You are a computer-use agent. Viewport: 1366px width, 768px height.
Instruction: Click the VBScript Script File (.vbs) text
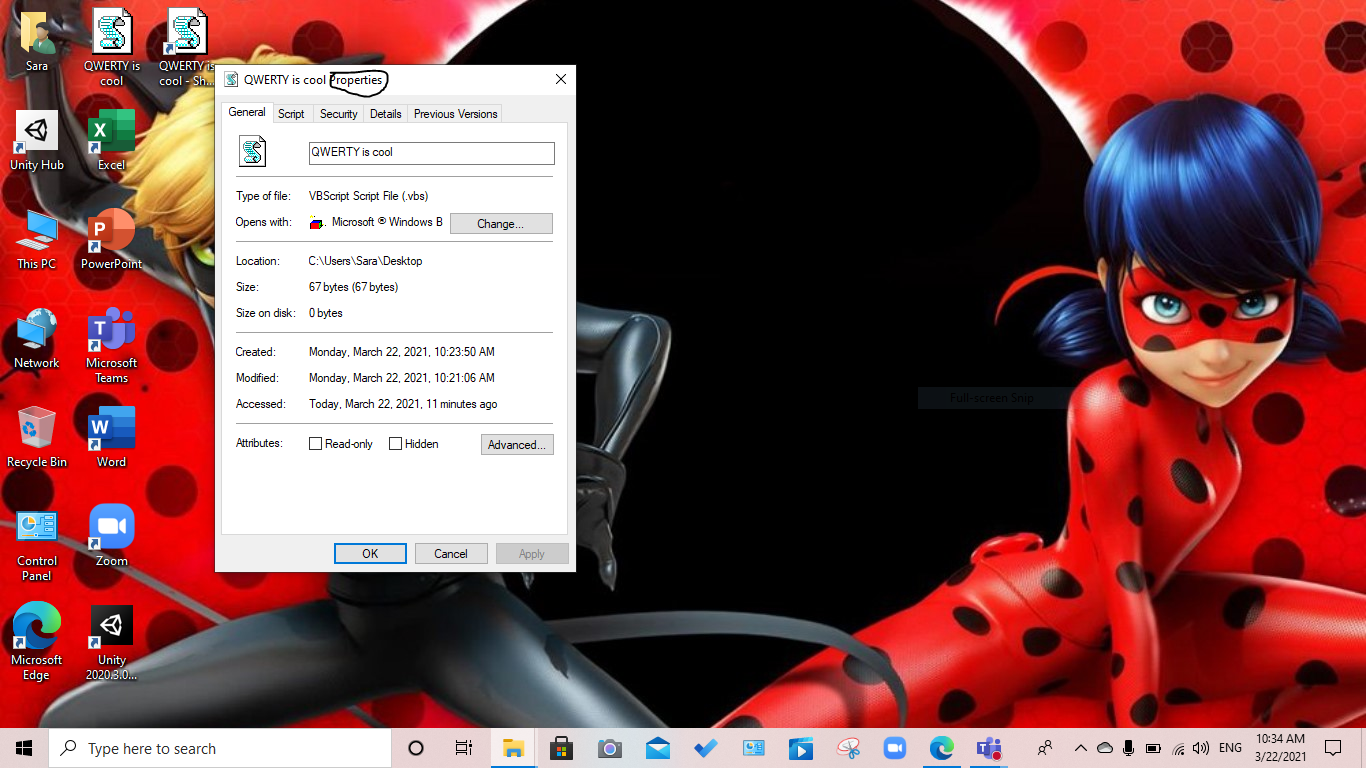368,196
